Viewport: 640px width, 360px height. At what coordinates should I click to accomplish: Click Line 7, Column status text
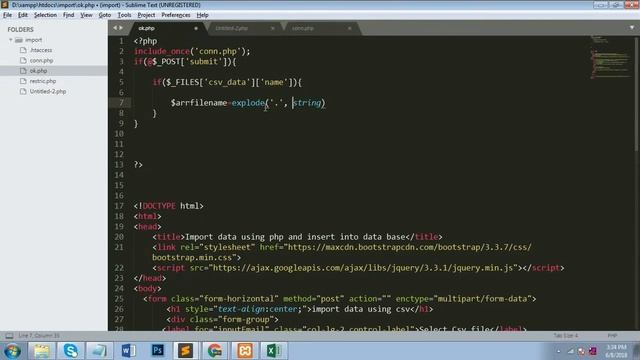(39, 336)
